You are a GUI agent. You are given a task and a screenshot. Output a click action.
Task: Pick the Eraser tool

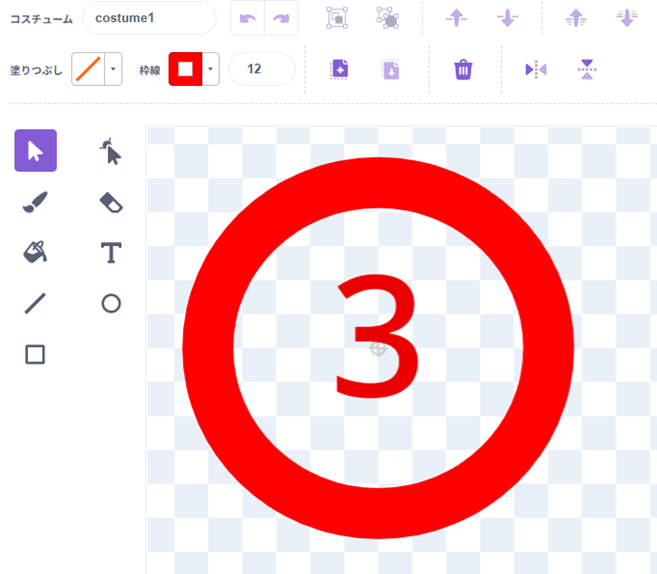coord(111,203)
